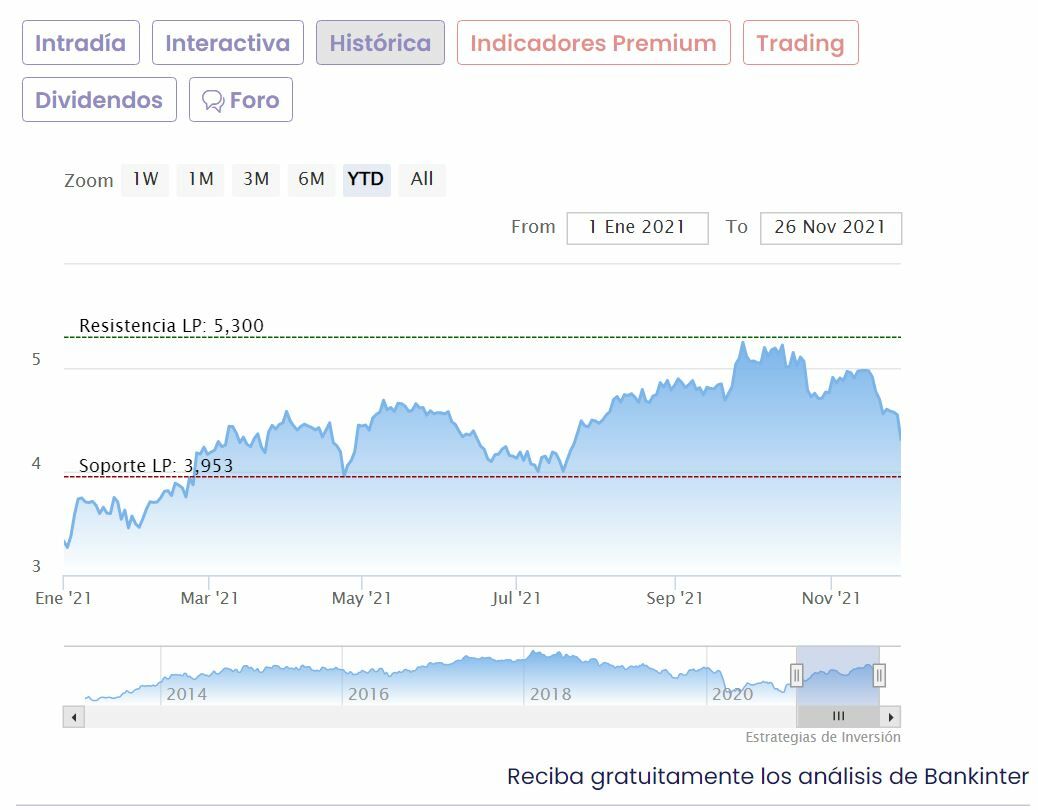Select the Histórica tab
Viewport: 1038px width, 810px height.
click(380, 43)
